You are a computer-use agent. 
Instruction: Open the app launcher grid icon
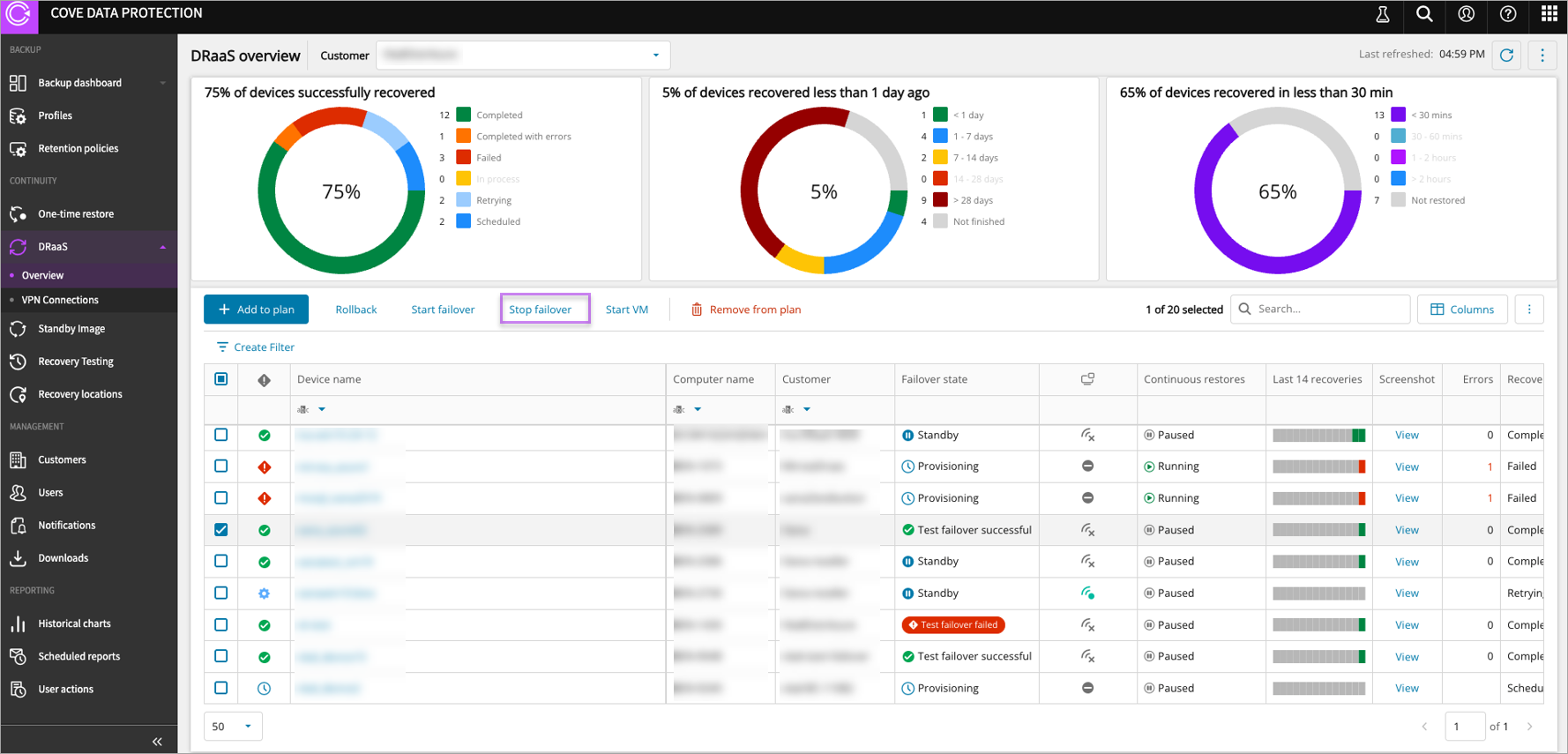(x=1549, y=14)
